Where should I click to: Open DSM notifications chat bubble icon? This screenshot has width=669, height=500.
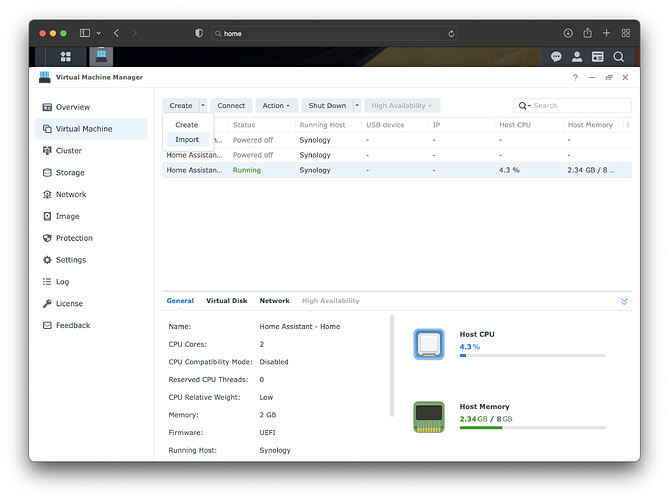point(556,56)
